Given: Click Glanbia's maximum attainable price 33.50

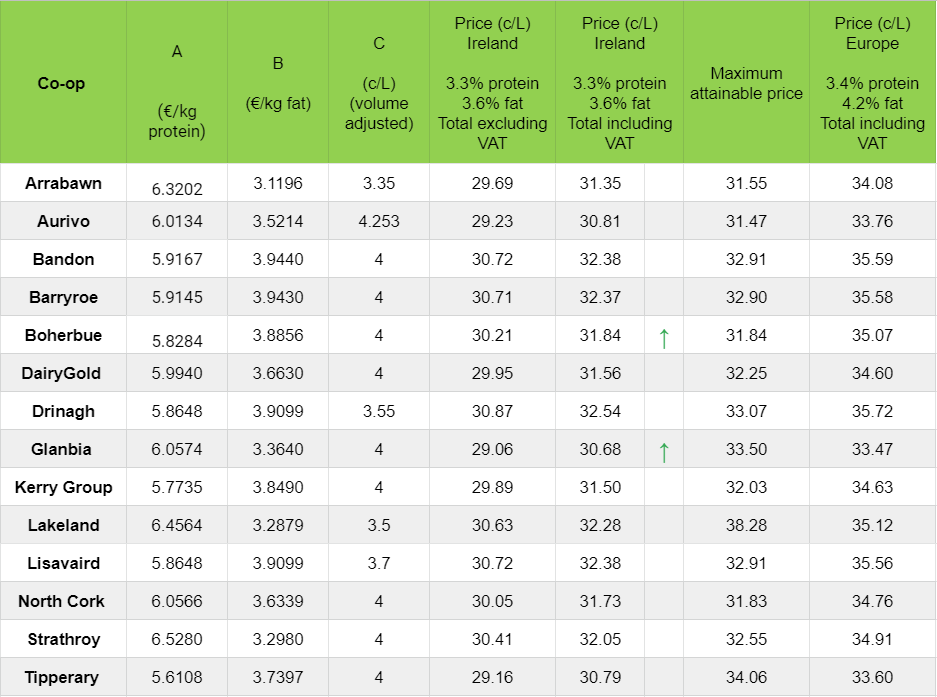Looking at the screenshot, I should click(746, 449).
